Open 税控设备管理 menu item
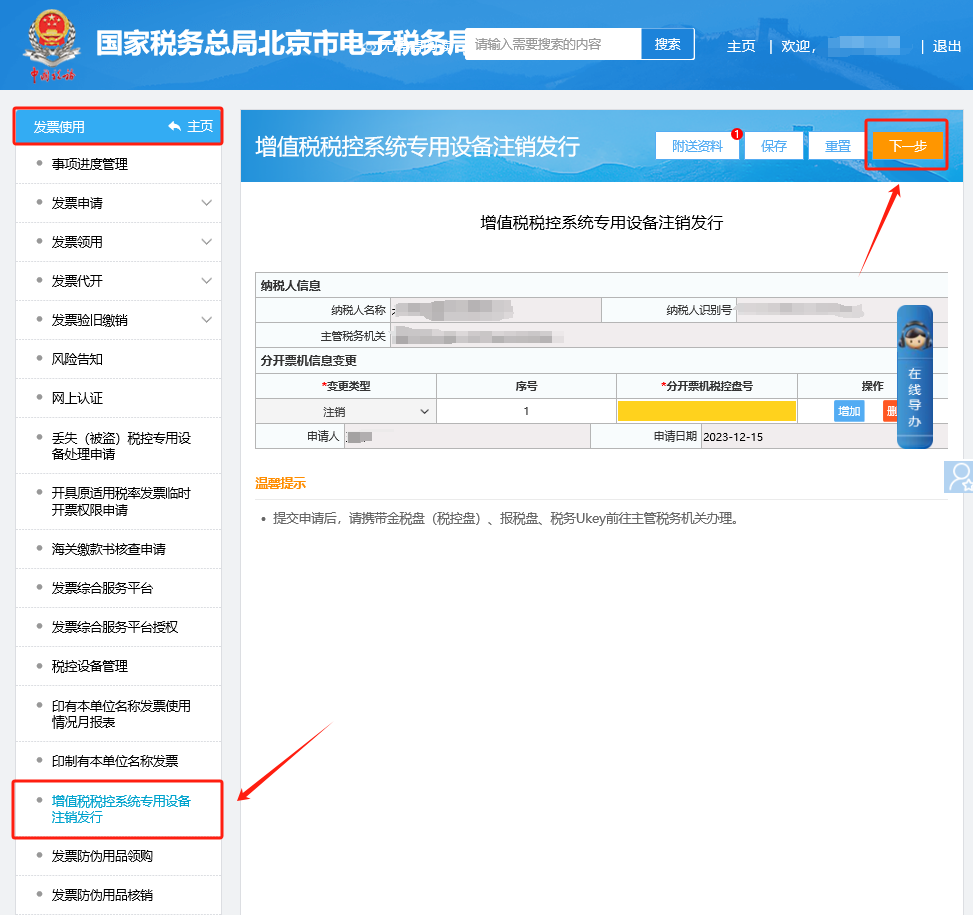The height and width of the screenshot is (915, 973). (90, 666)
